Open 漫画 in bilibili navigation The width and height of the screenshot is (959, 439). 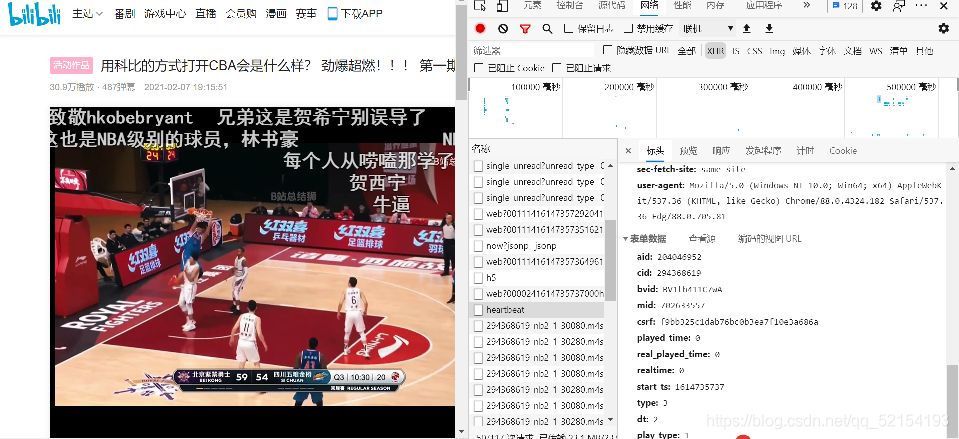coord(276,13)
